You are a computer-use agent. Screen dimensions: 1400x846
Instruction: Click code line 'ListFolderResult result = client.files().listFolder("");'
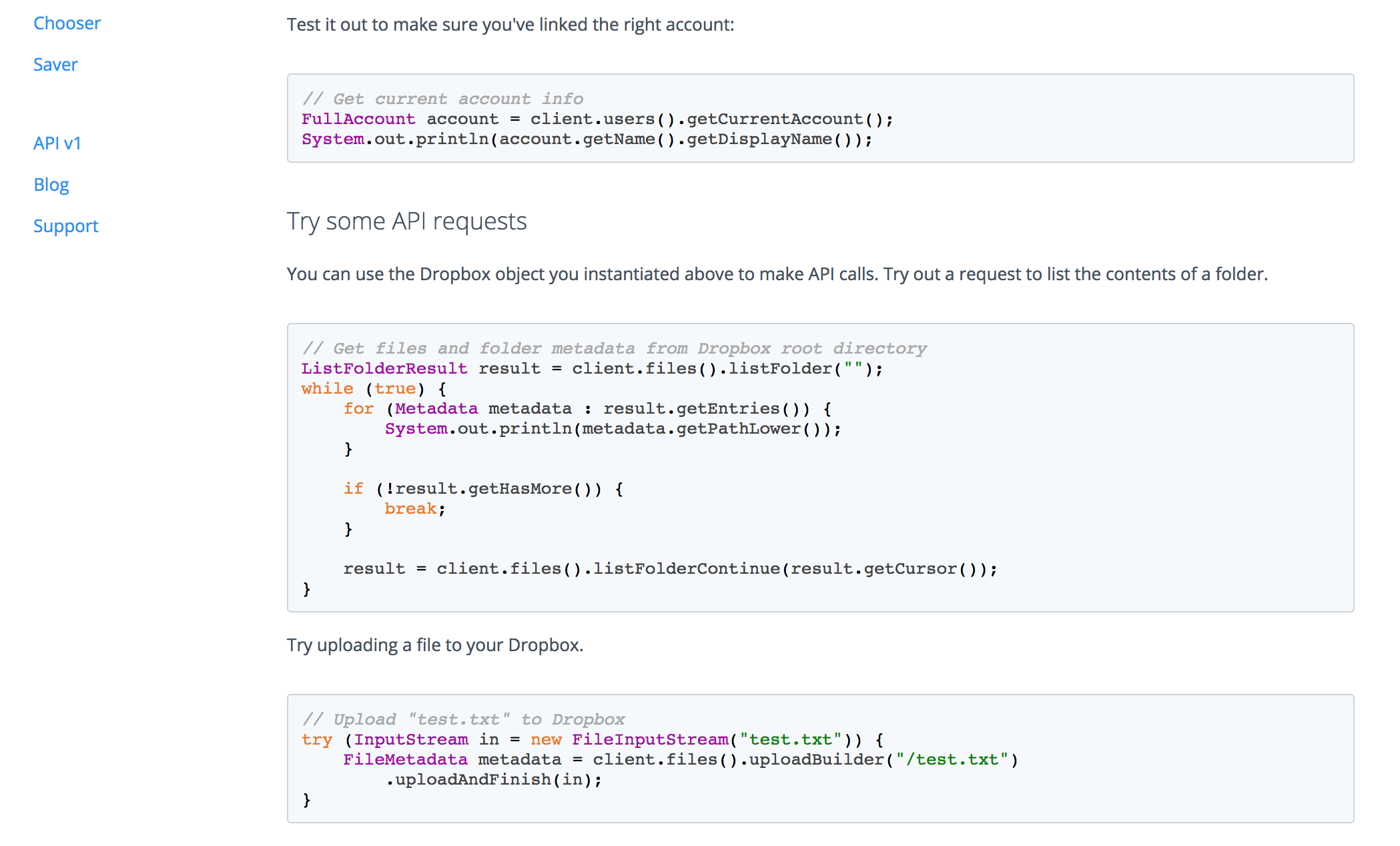click(x=592, y=368)
